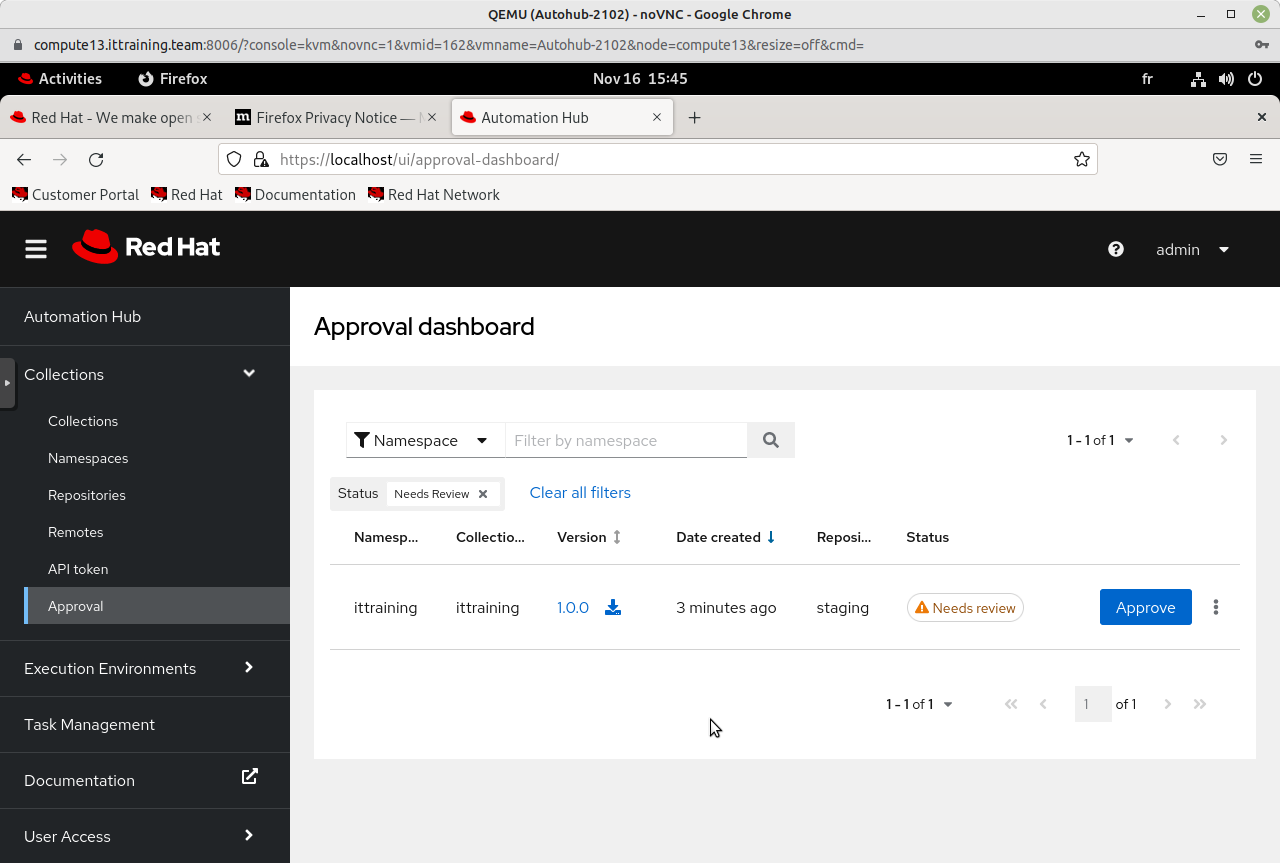1280x863 pixels.
Task: Open Customer Portal bookmark
Action: [76, 195]
